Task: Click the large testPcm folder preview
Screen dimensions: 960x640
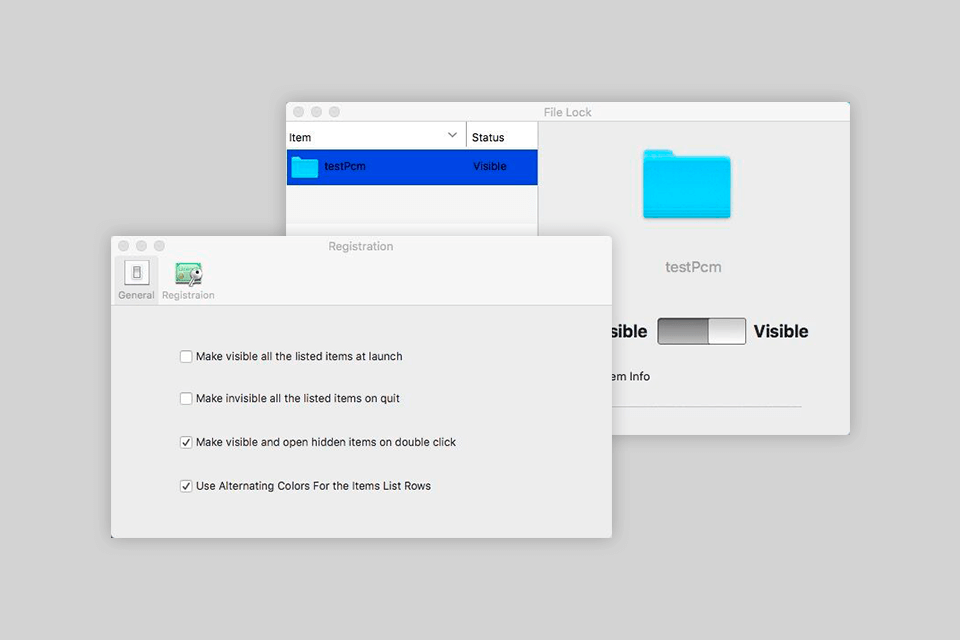Action: pyautogui.click(x=686, y=184)
